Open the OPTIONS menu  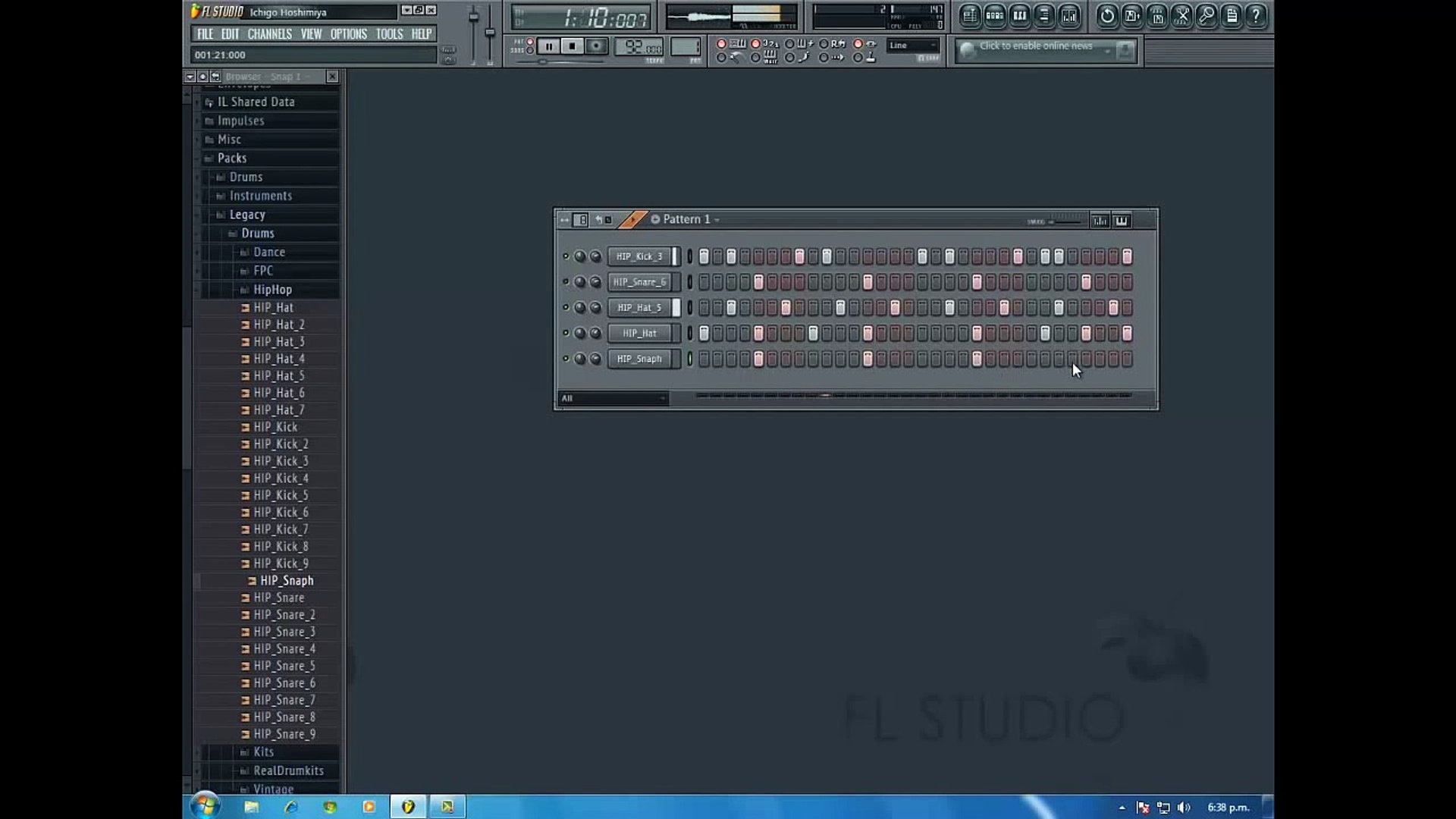[350, 33]
